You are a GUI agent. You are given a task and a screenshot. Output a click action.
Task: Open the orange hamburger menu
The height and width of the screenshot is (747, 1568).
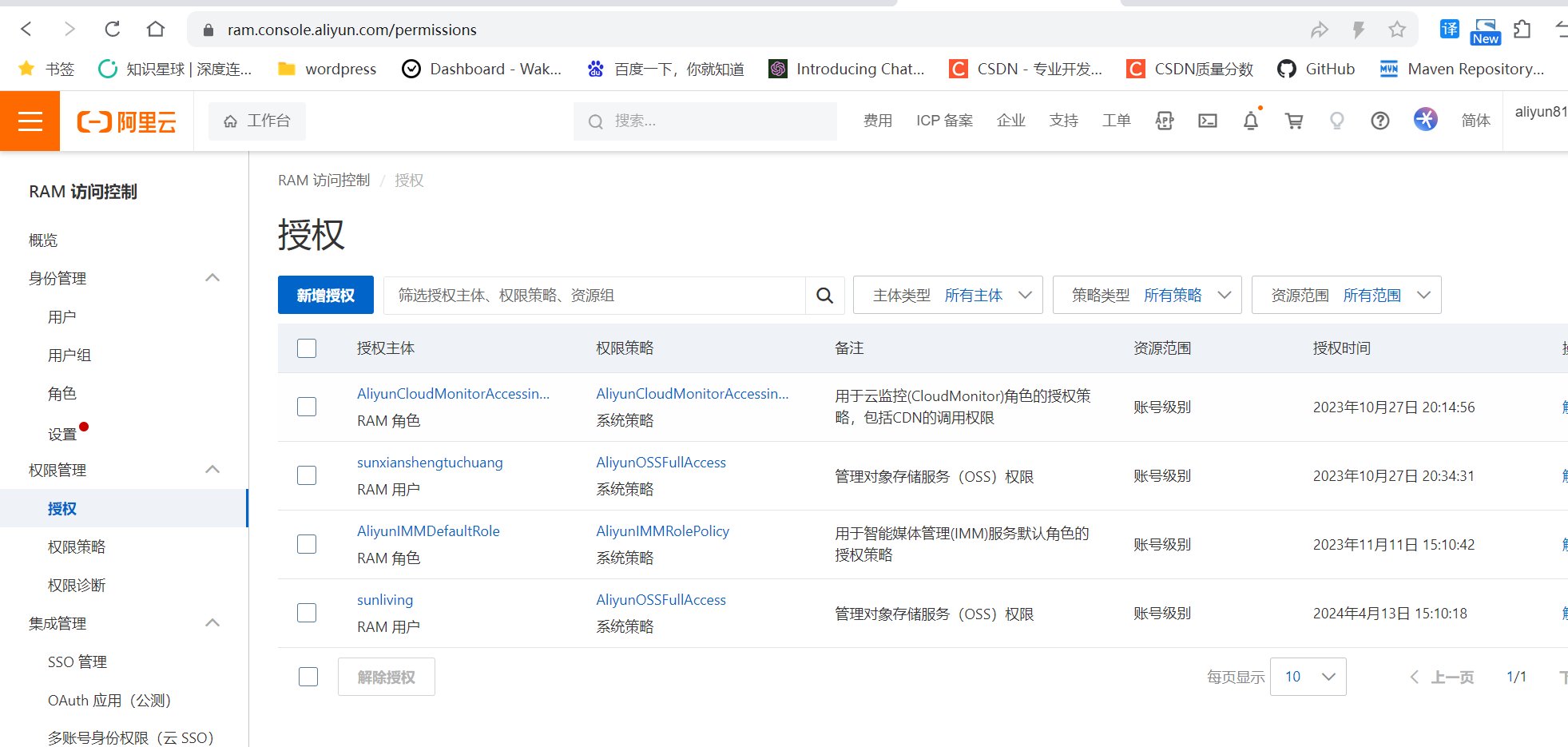click(30, 121)
